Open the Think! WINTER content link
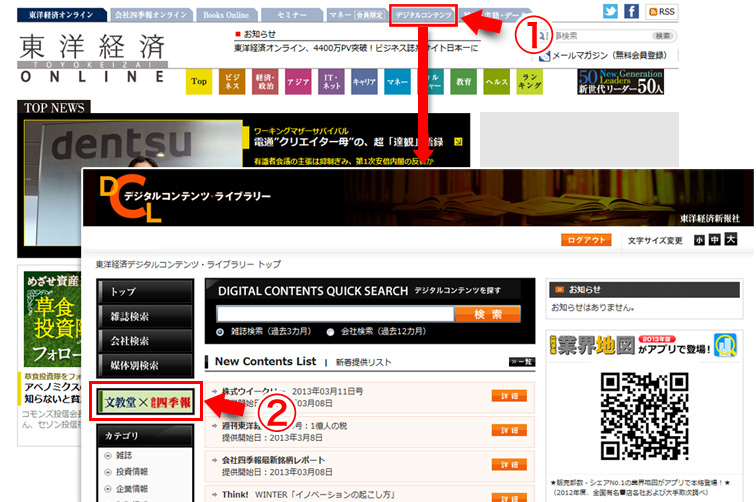The image size is (756, 502). [309, 494]
